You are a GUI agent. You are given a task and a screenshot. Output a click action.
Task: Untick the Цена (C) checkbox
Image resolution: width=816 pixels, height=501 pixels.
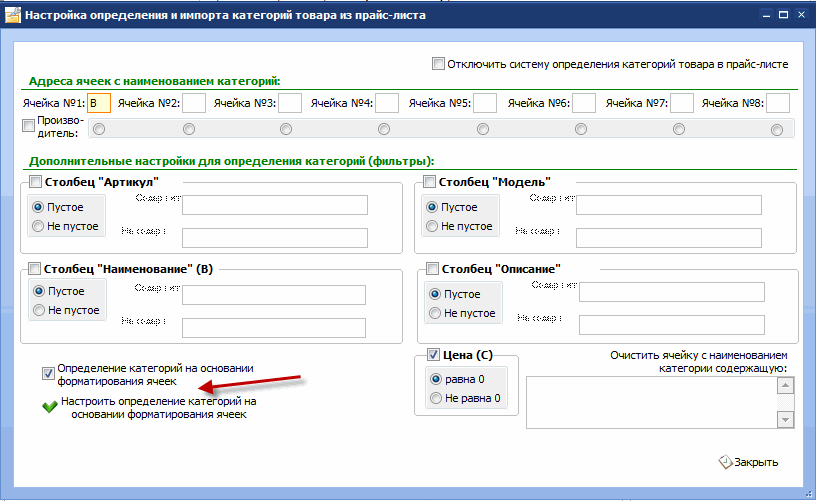pos(433,355)
